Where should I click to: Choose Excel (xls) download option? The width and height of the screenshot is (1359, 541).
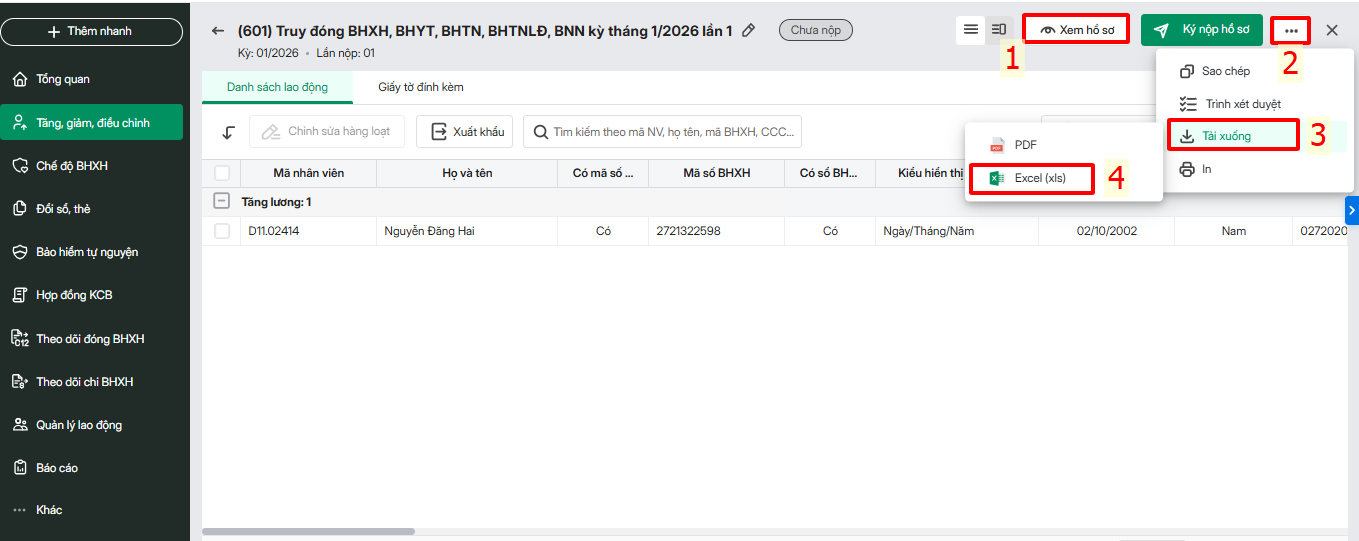click(x=1040, y=178)
